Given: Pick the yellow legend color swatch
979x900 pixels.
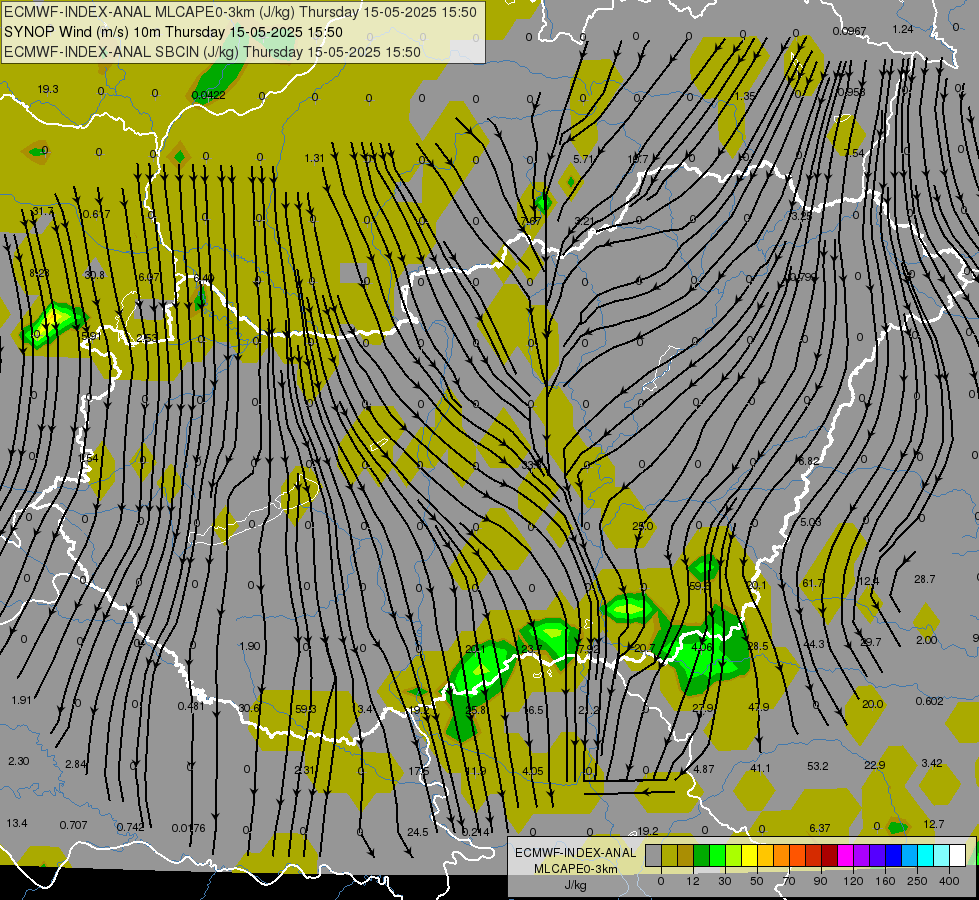Looking at the screenshot, I should point(749,855).
